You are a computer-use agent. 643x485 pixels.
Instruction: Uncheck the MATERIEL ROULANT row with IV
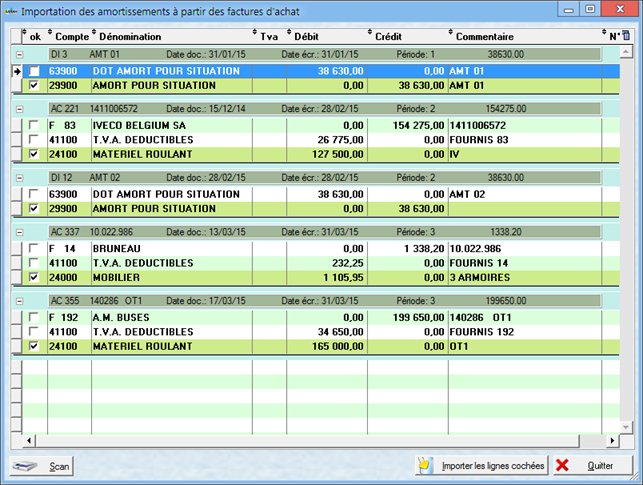(34, 154)
